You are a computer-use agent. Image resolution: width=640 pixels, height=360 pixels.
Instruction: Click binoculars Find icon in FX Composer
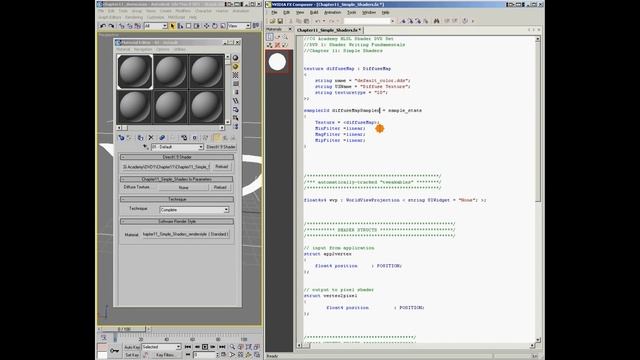point(436,21)
